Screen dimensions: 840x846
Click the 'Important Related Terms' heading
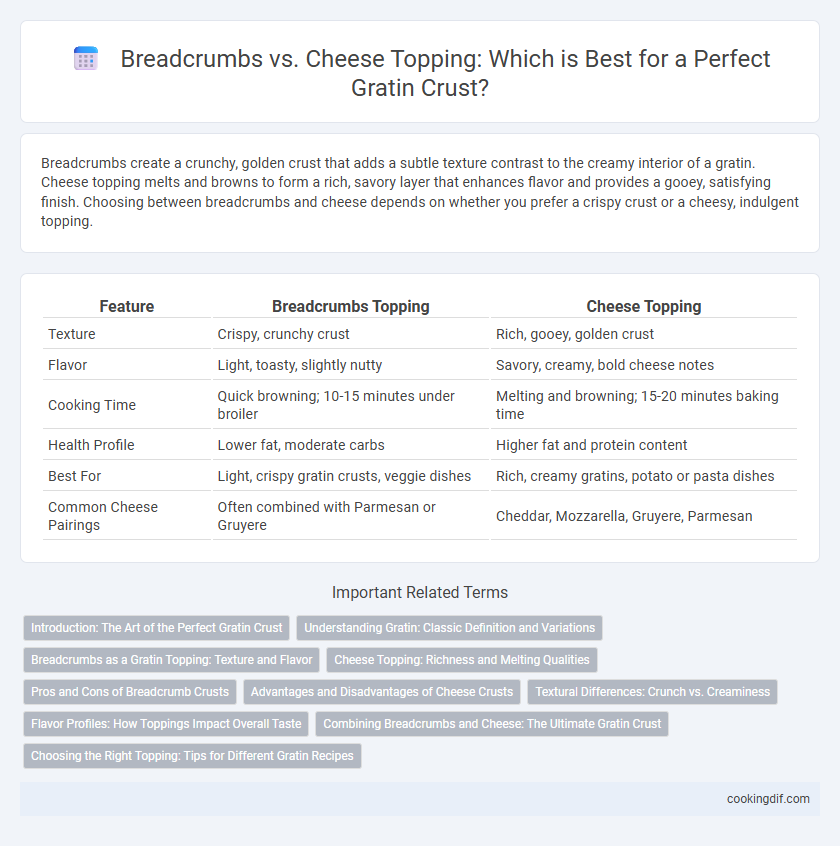420,592
